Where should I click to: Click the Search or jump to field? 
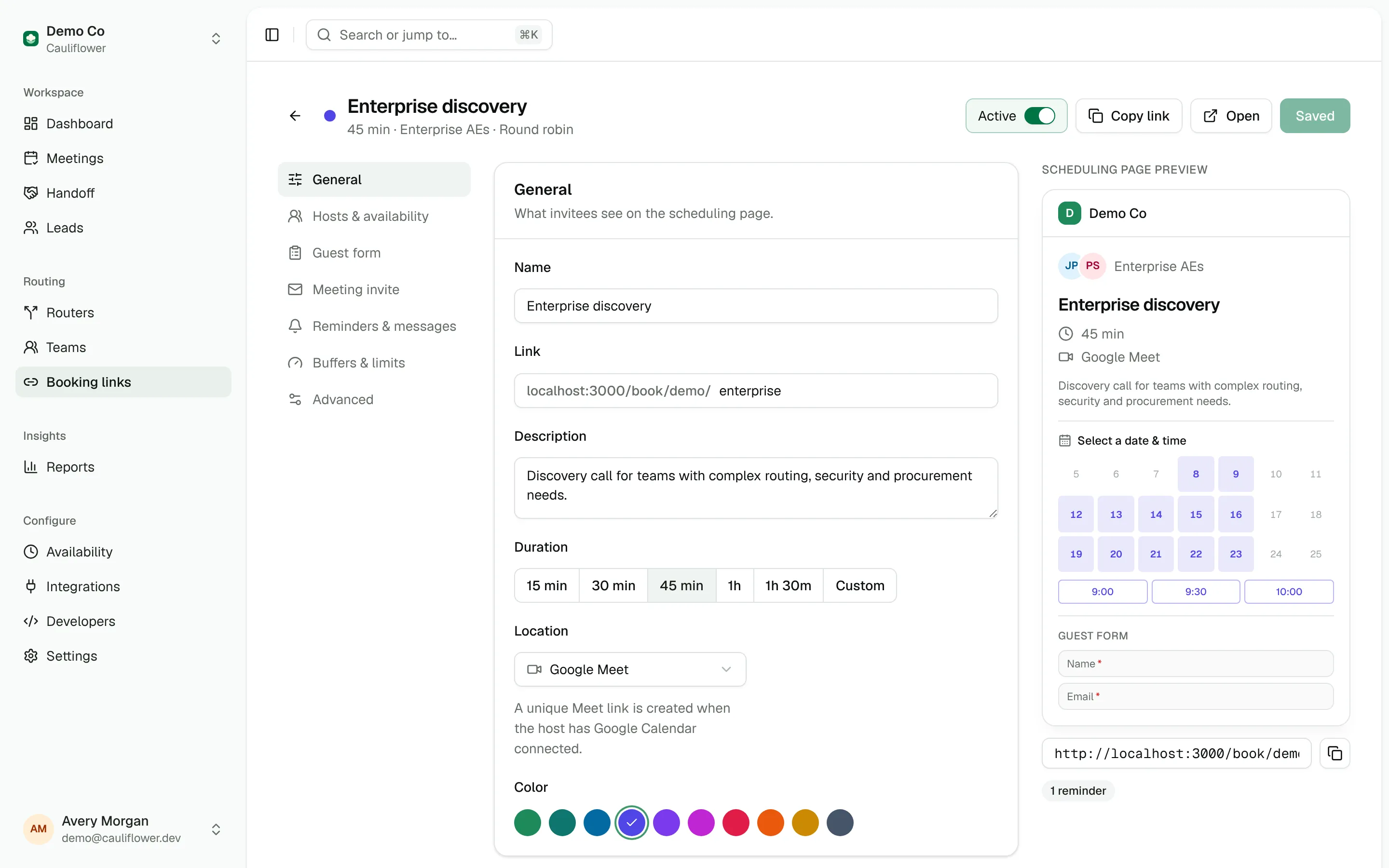click(x=429, y=35)
